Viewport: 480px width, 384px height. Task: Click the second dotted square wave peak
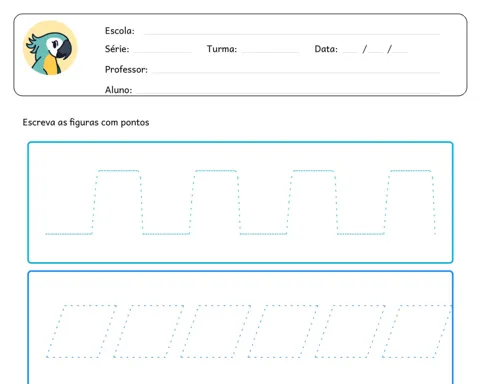pyautogui.click(x=215, y=202)
